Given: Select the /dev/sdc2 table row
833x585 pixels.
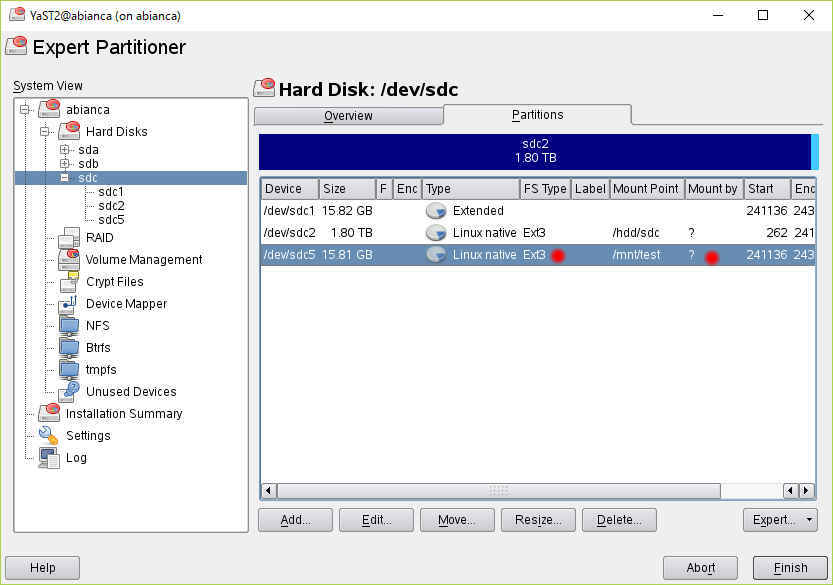Looking at the screenshot, I should pyautogui.click(x=538, y=233).
